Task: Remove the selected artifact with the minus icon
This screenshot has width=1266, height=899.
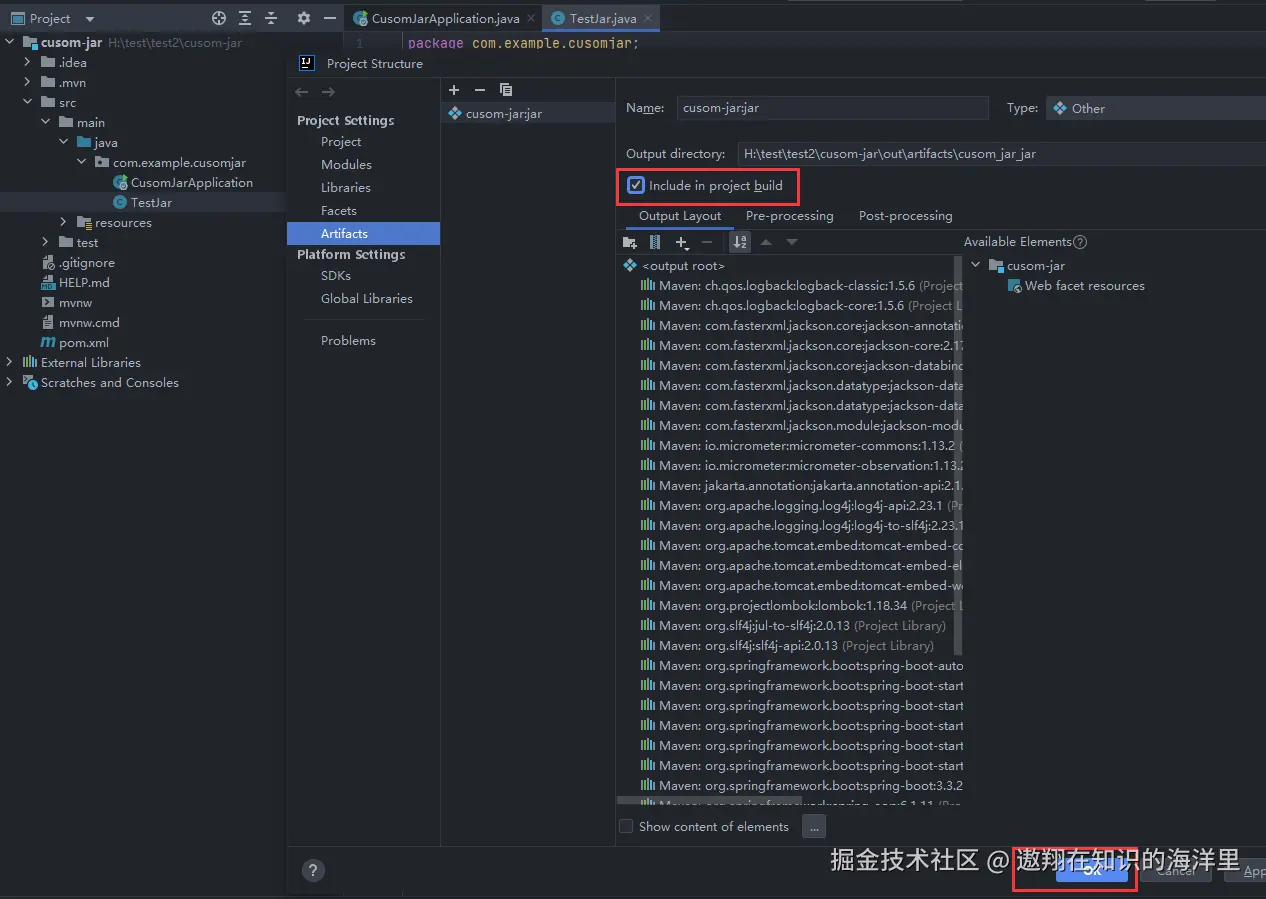Action: pyautogui.click(x=480, y=90)
